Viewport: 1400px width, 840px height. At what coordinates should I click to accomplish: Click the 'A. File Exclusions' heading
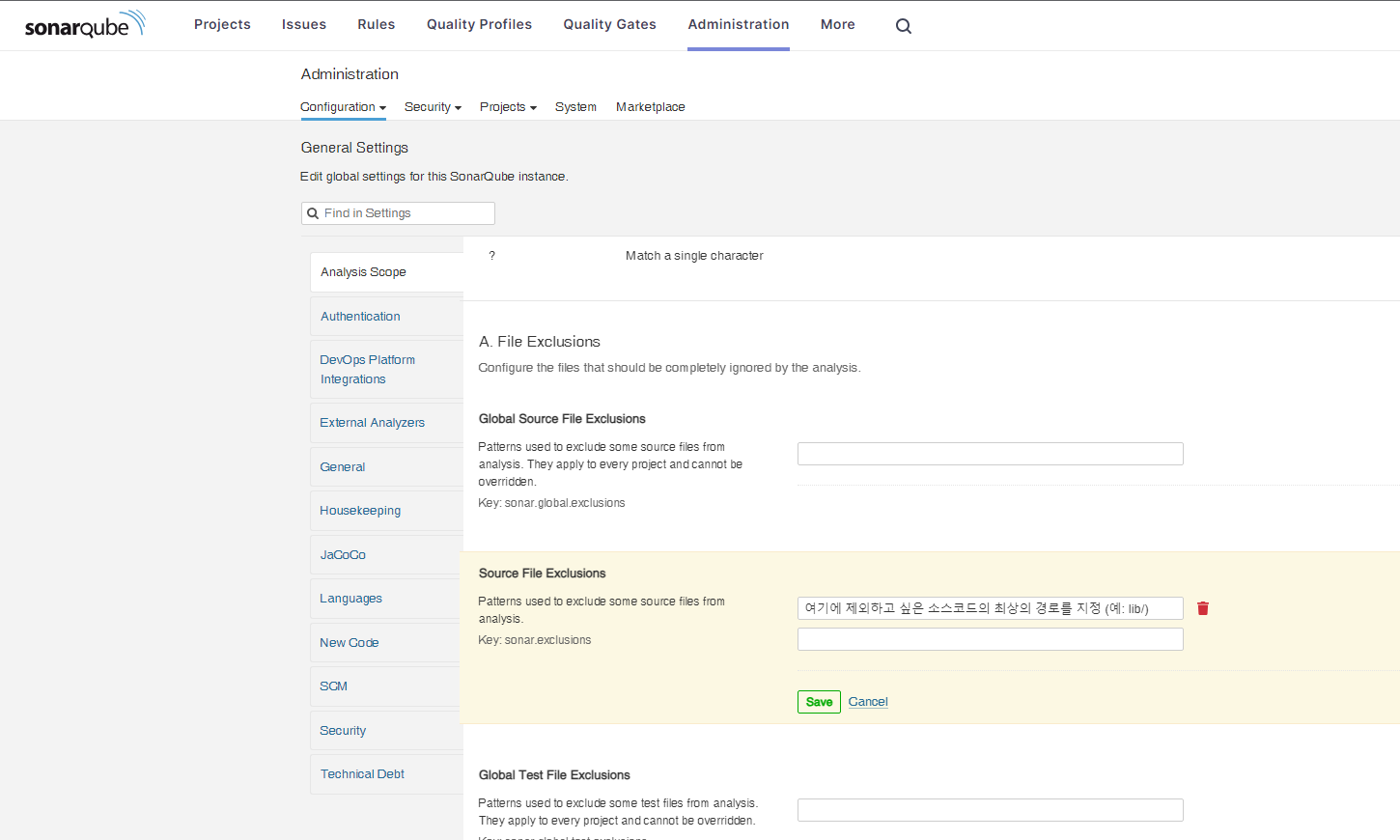pyautogui.click(x=540, y=342)
